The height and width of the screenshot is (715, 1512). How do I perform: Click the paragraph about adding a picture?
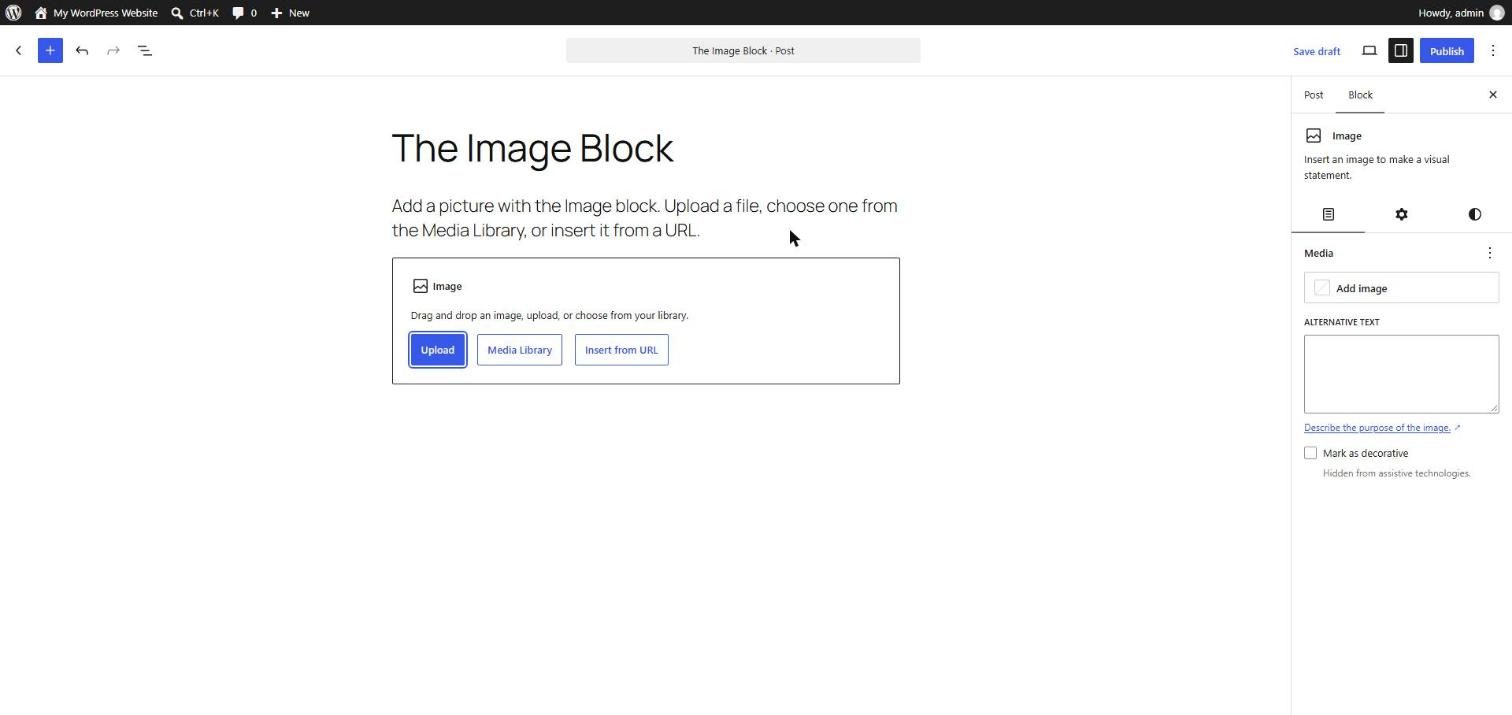(645, 218)
